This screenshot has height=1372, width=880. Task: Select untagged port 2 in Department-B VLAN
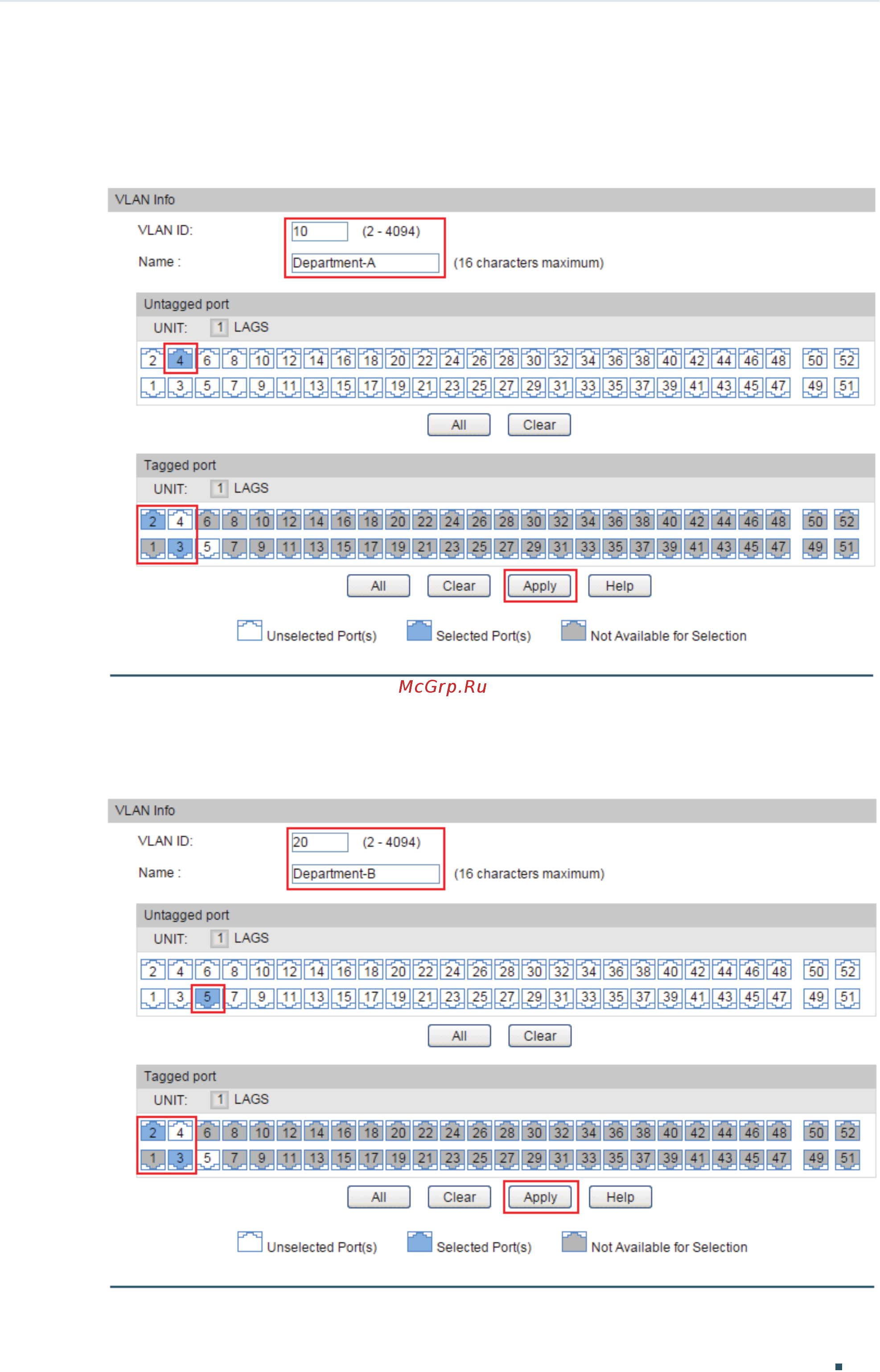point(152,971)
